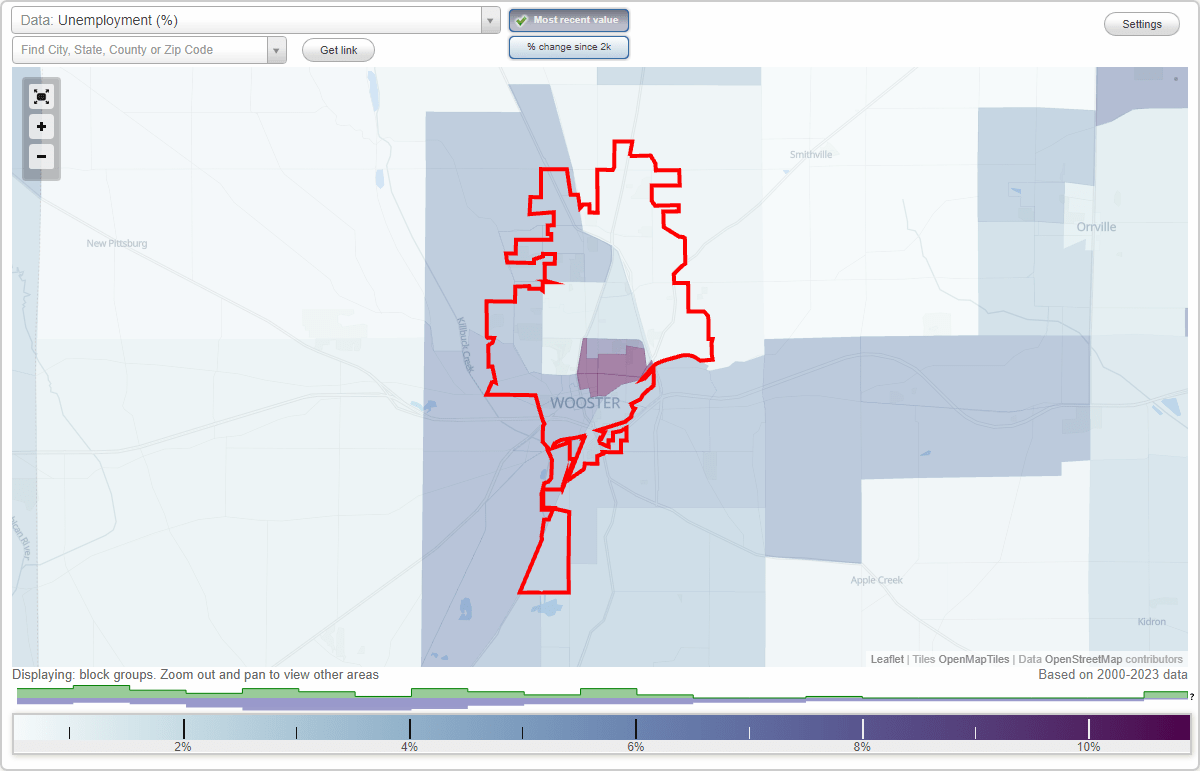The image size is (1200, 771).
Task: Click the 4% mark on color legend
Action: click(410, 747)
